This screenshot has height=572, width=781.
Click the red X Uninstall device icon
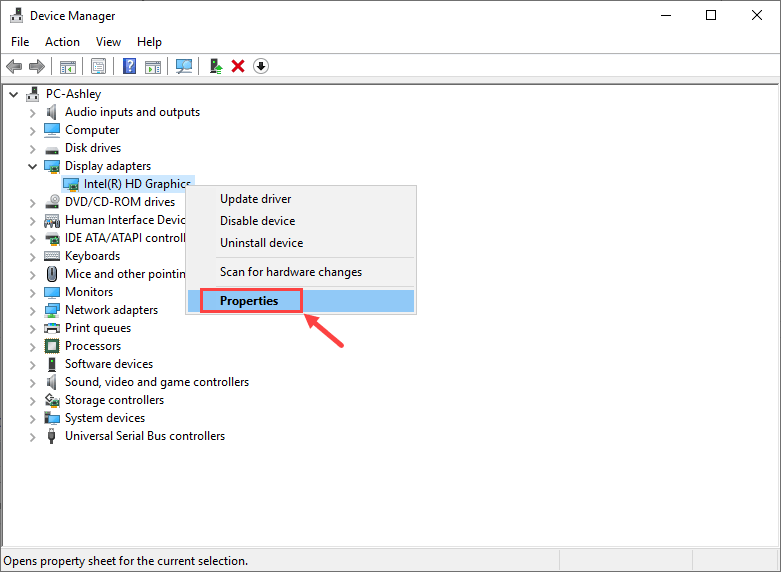(x=238, y=66)
